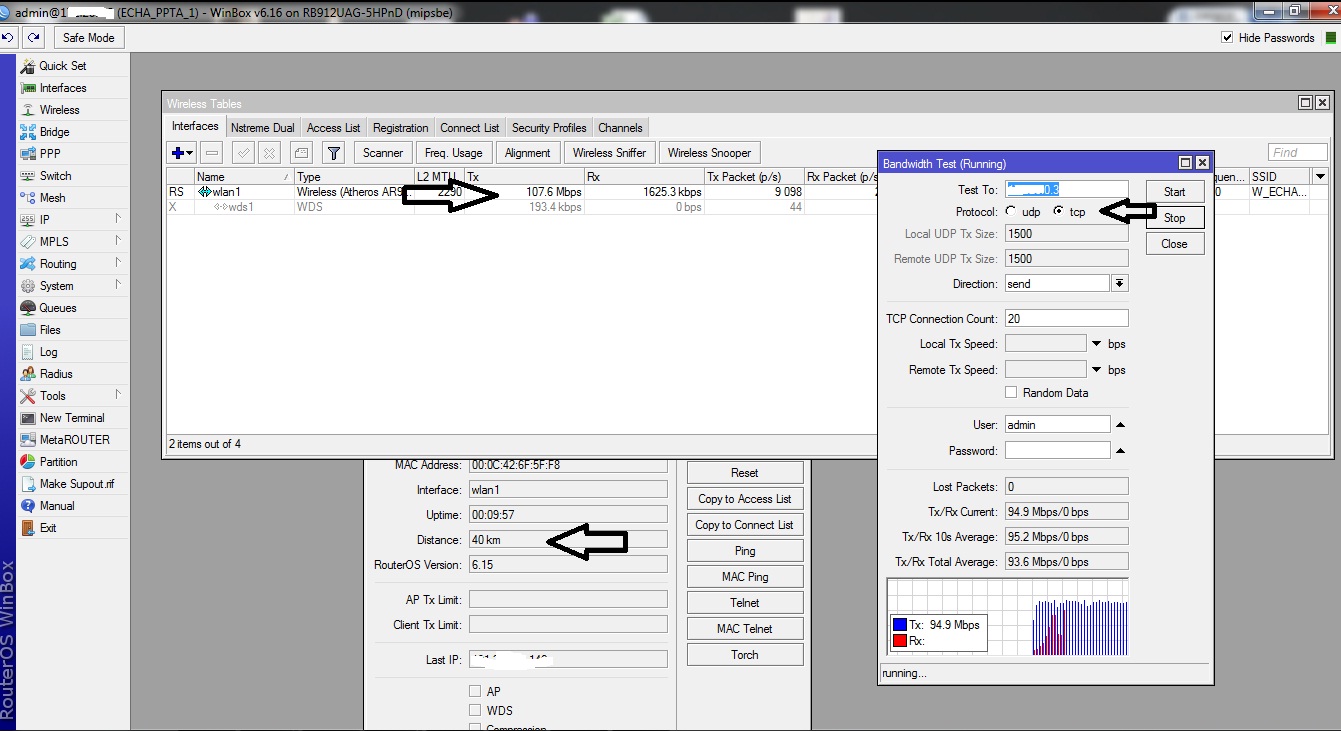The height and width of the screenshot is (731, 1341).
Task: Click the Find field in Wireless Tables
Action: tap(1297, 153)
